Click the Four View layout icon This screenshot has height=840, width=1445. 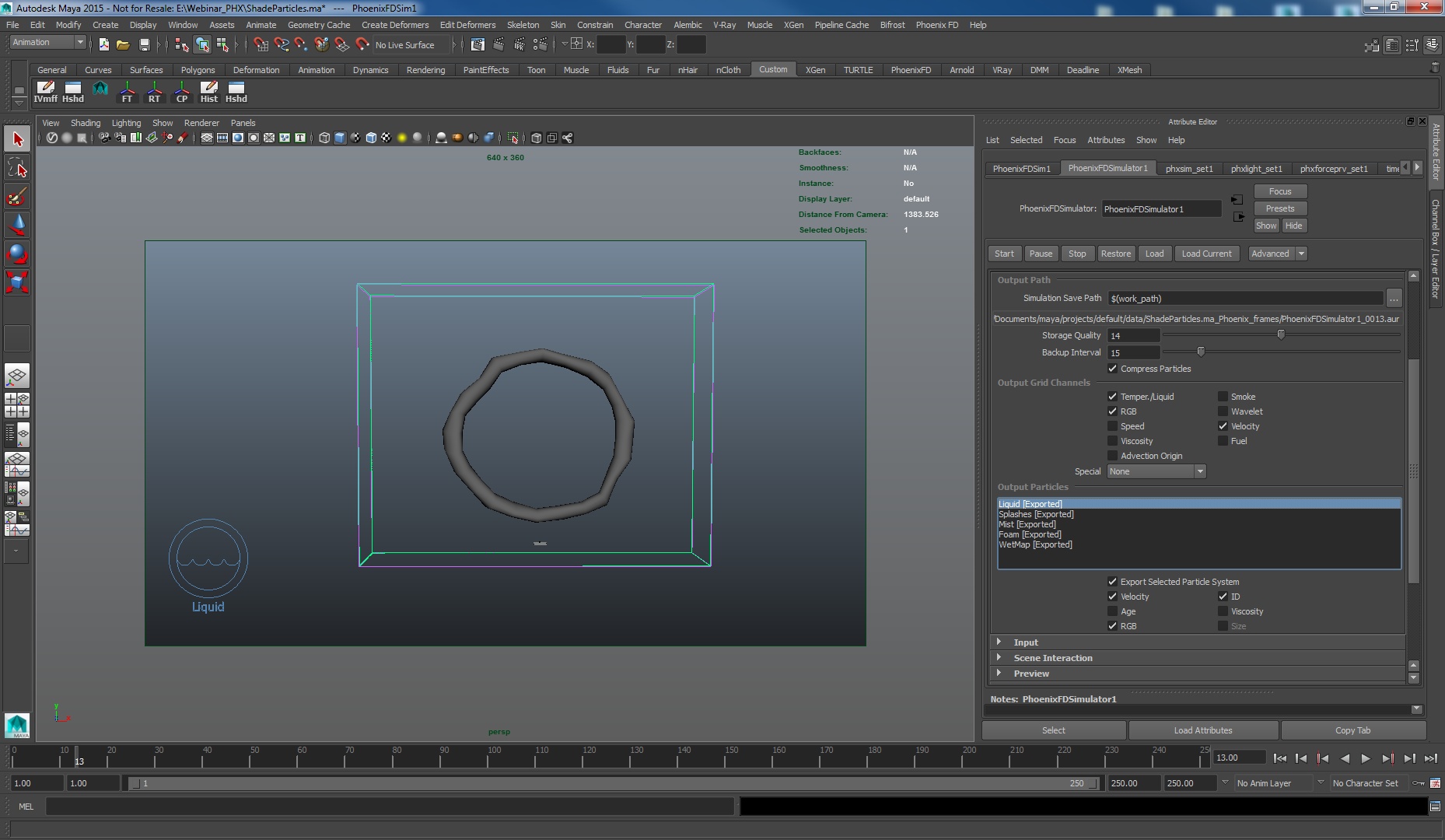[x=17, y=405]
